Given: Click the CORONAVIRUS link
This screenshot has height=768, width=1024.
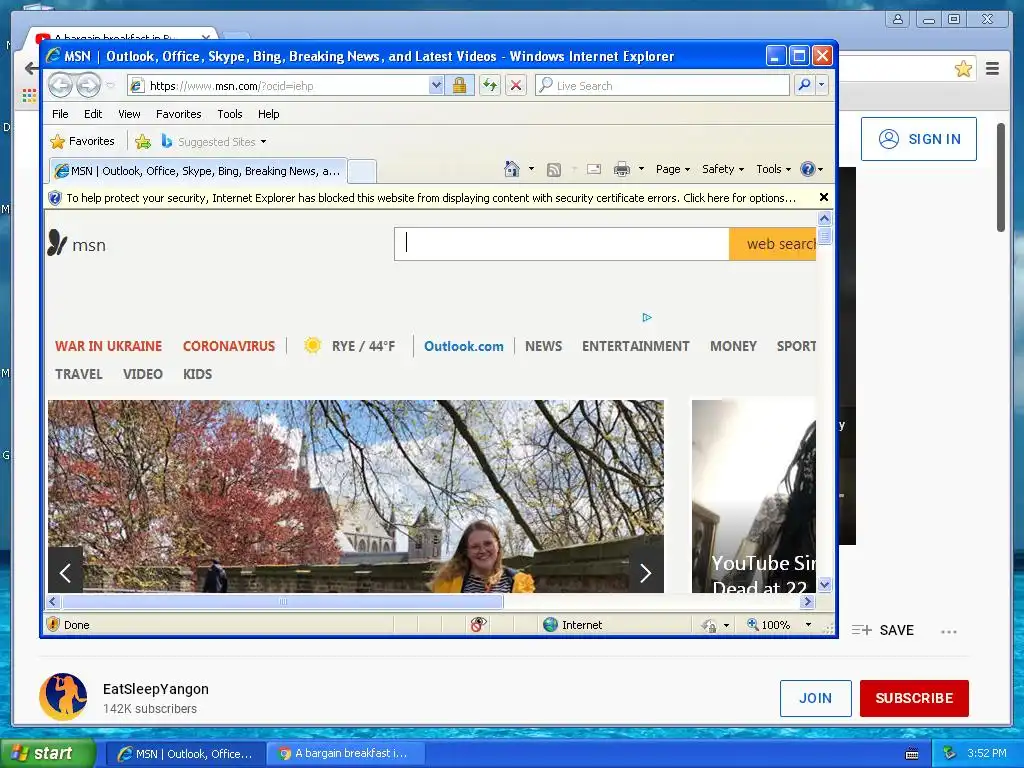Looking at the screenshot, I should point(229,346).
